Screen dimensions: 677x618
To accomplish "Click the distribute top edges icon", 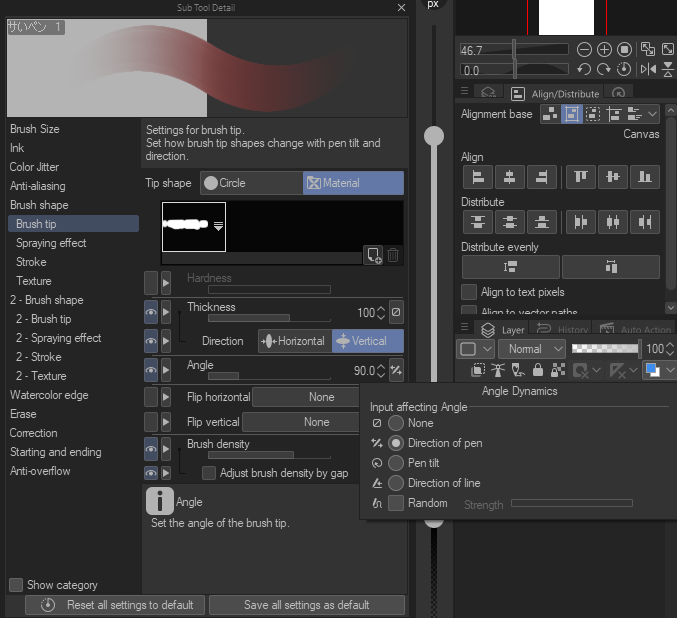I will 478,222.
